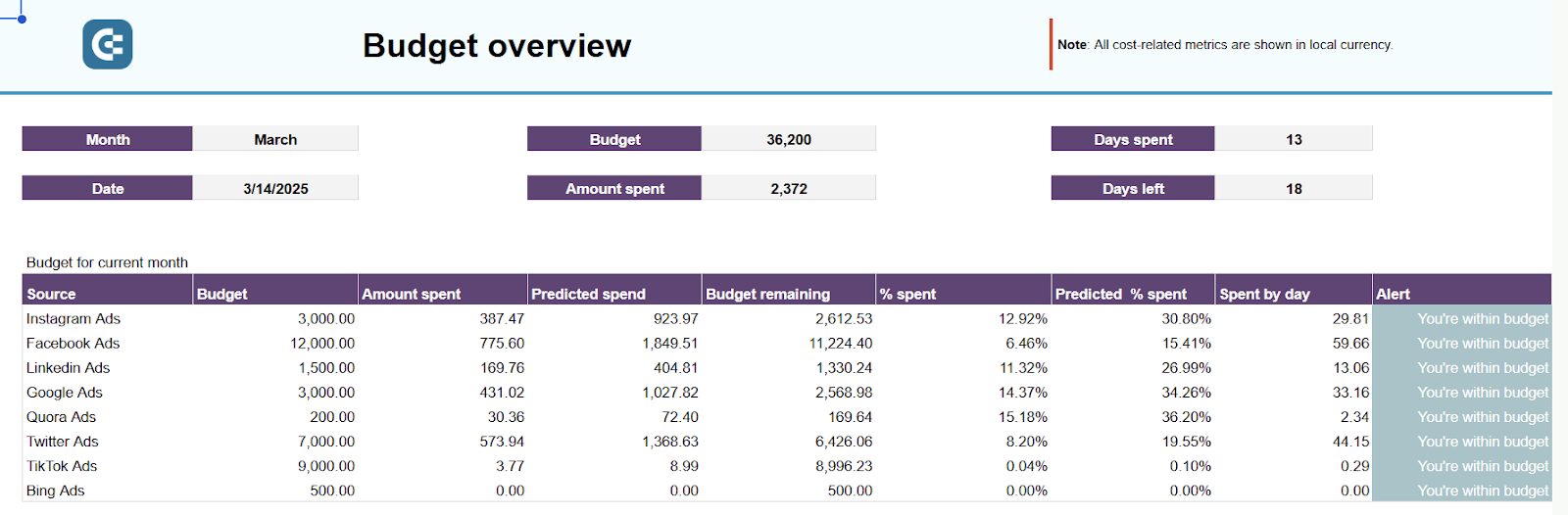Select the days spent value 13
Screen dimensions: 1568x515
pyautogui.click(x=1294, y=139)
